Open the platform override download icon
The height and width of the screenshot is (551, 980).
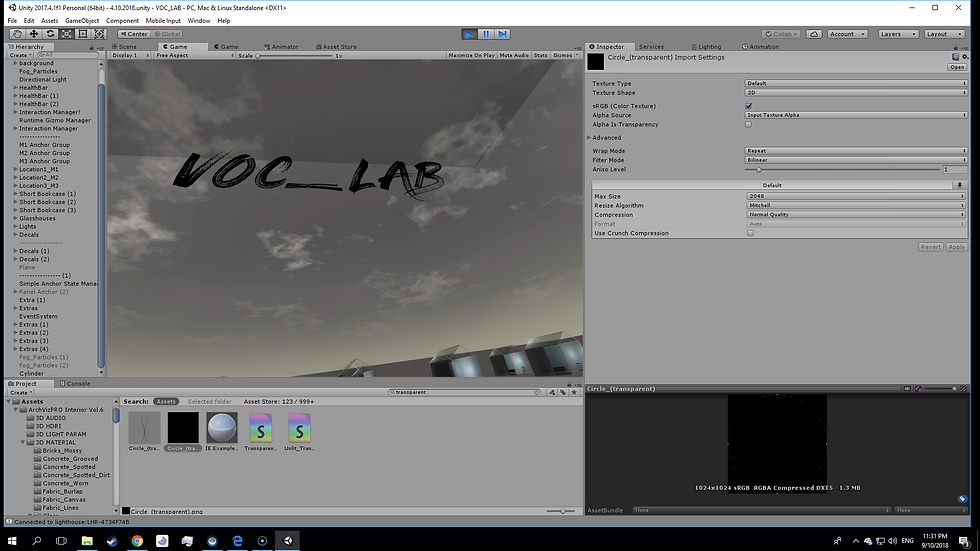tap(959, 185)
